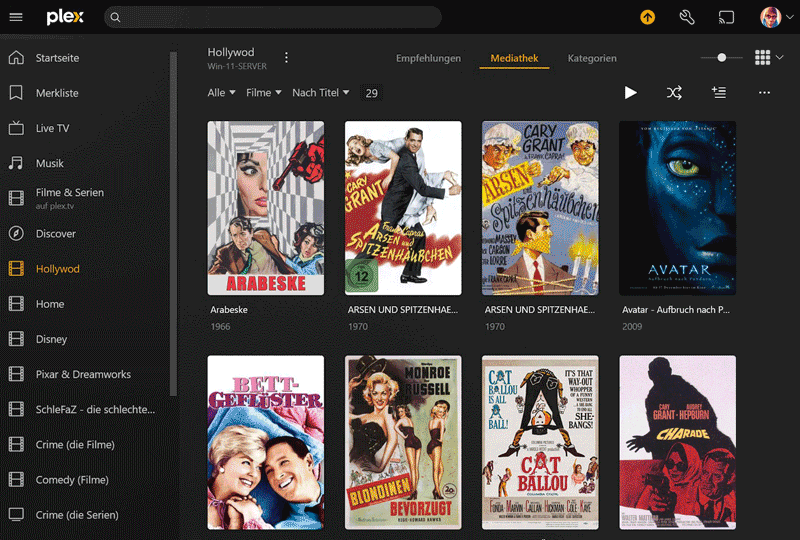Click the Home library film icon

pos(16,304)
